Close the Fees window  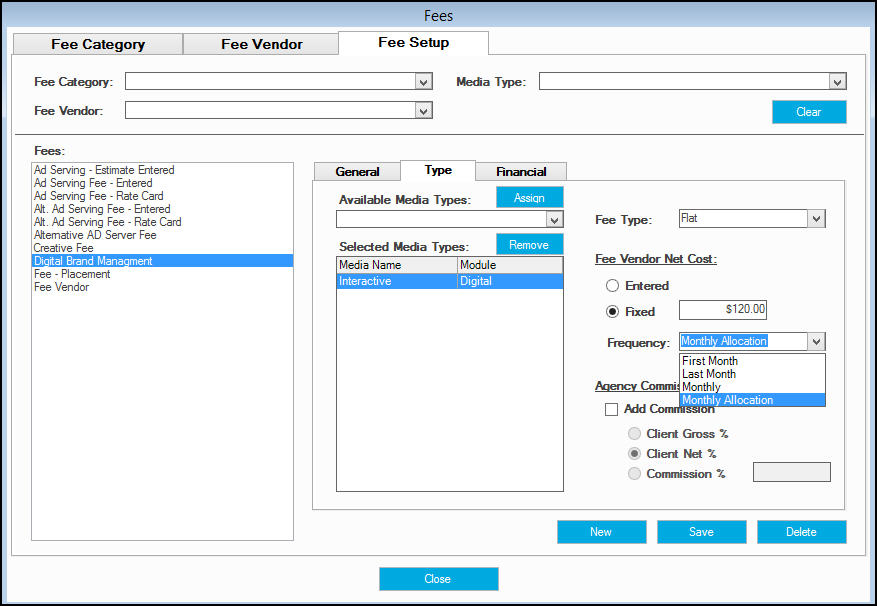tap(438, 579)
